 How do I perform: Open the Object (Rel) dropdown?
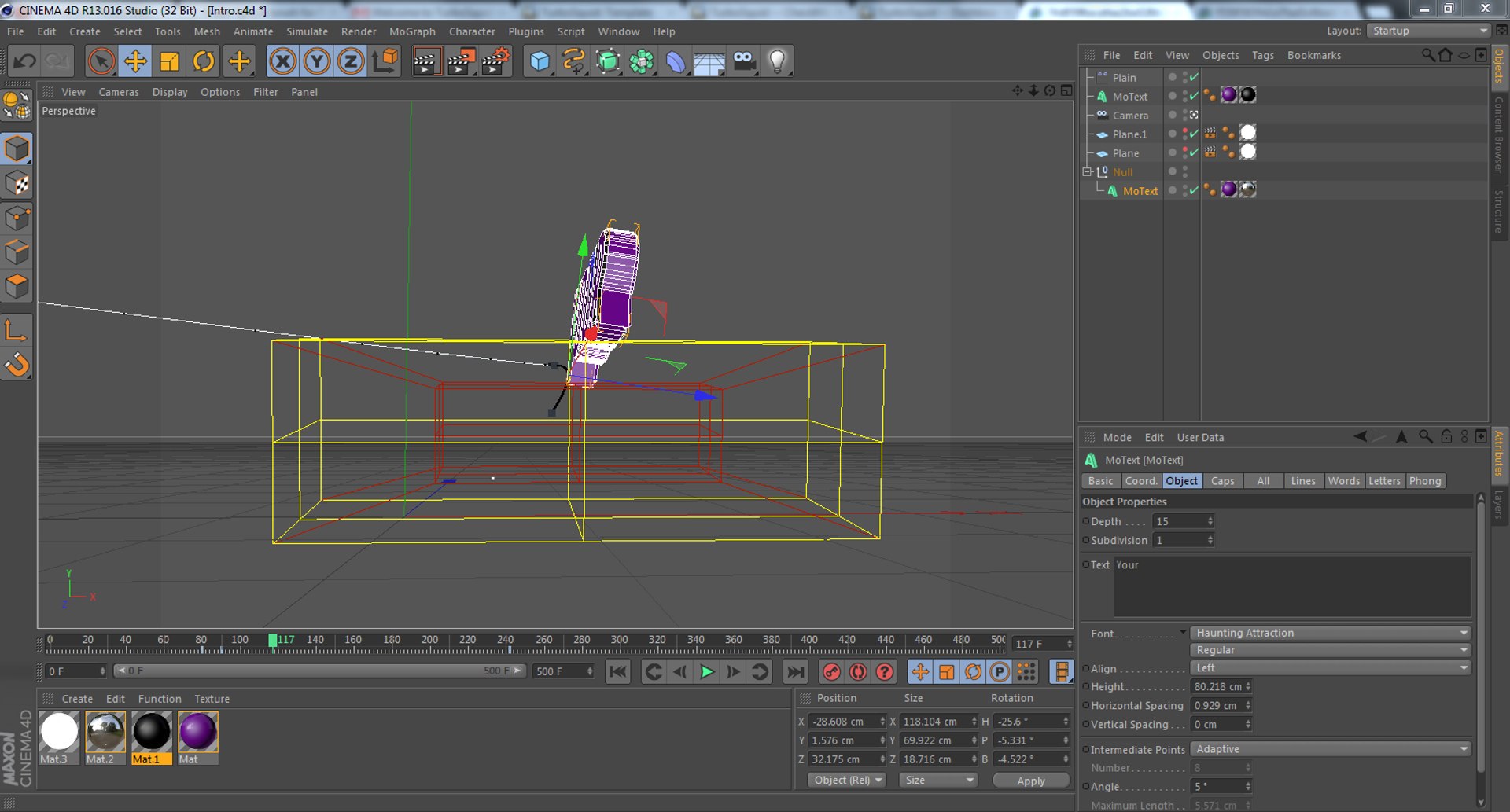[x=847, y=780]
